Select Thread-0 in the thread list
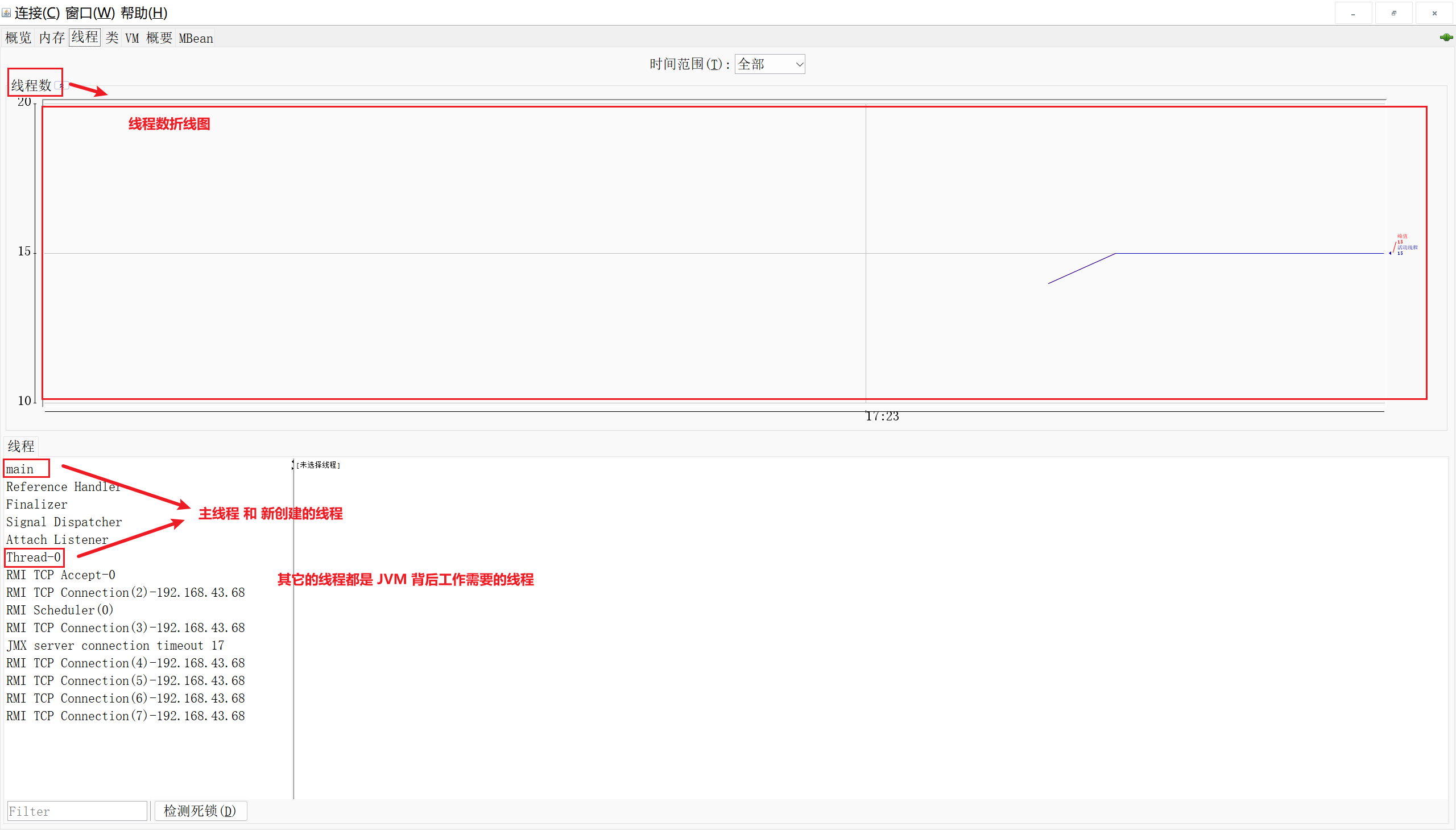The image size is (1456, 830). tap(33, 558)
